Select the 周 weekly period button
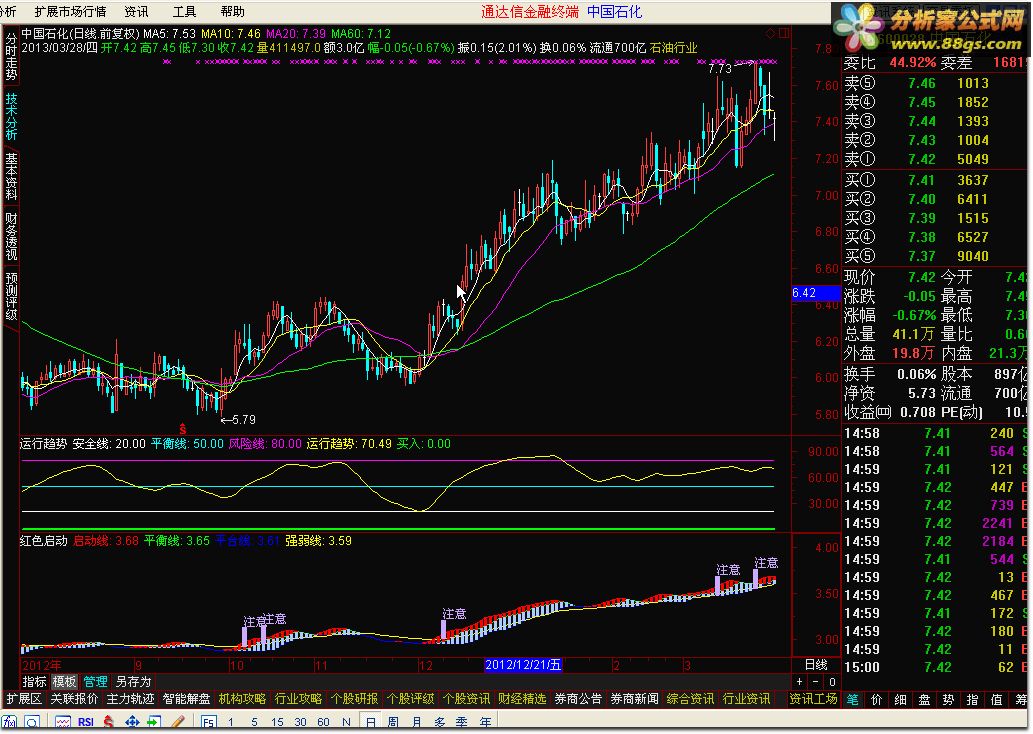Image resolution: width=1033 pixels, height=734 pixels. point(393,722)
